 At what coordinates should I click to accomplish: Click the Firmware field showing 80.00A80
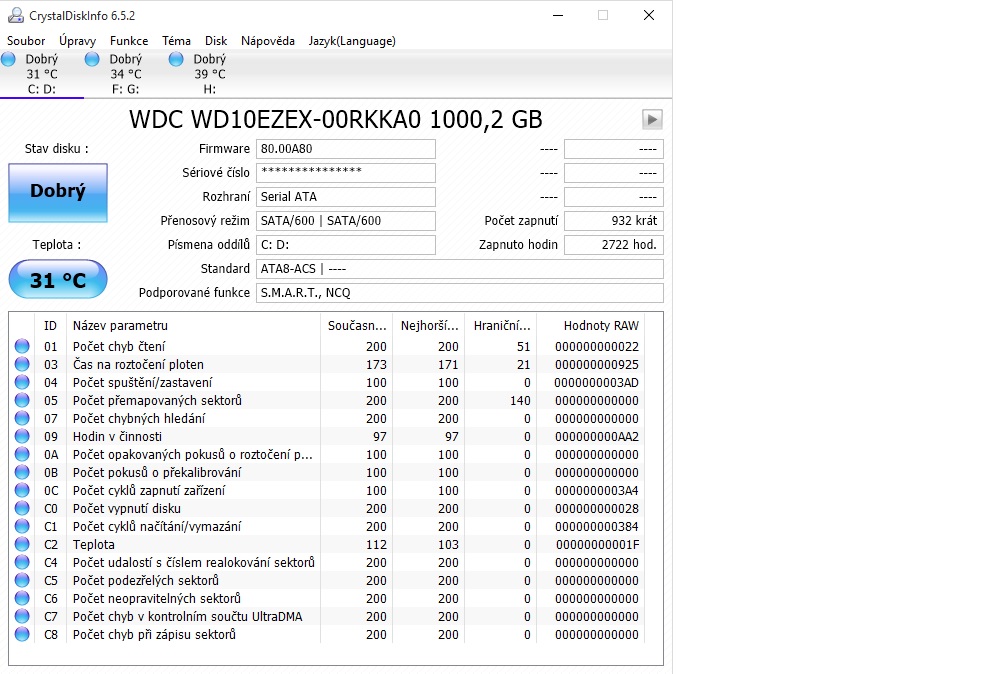point(346,149)
